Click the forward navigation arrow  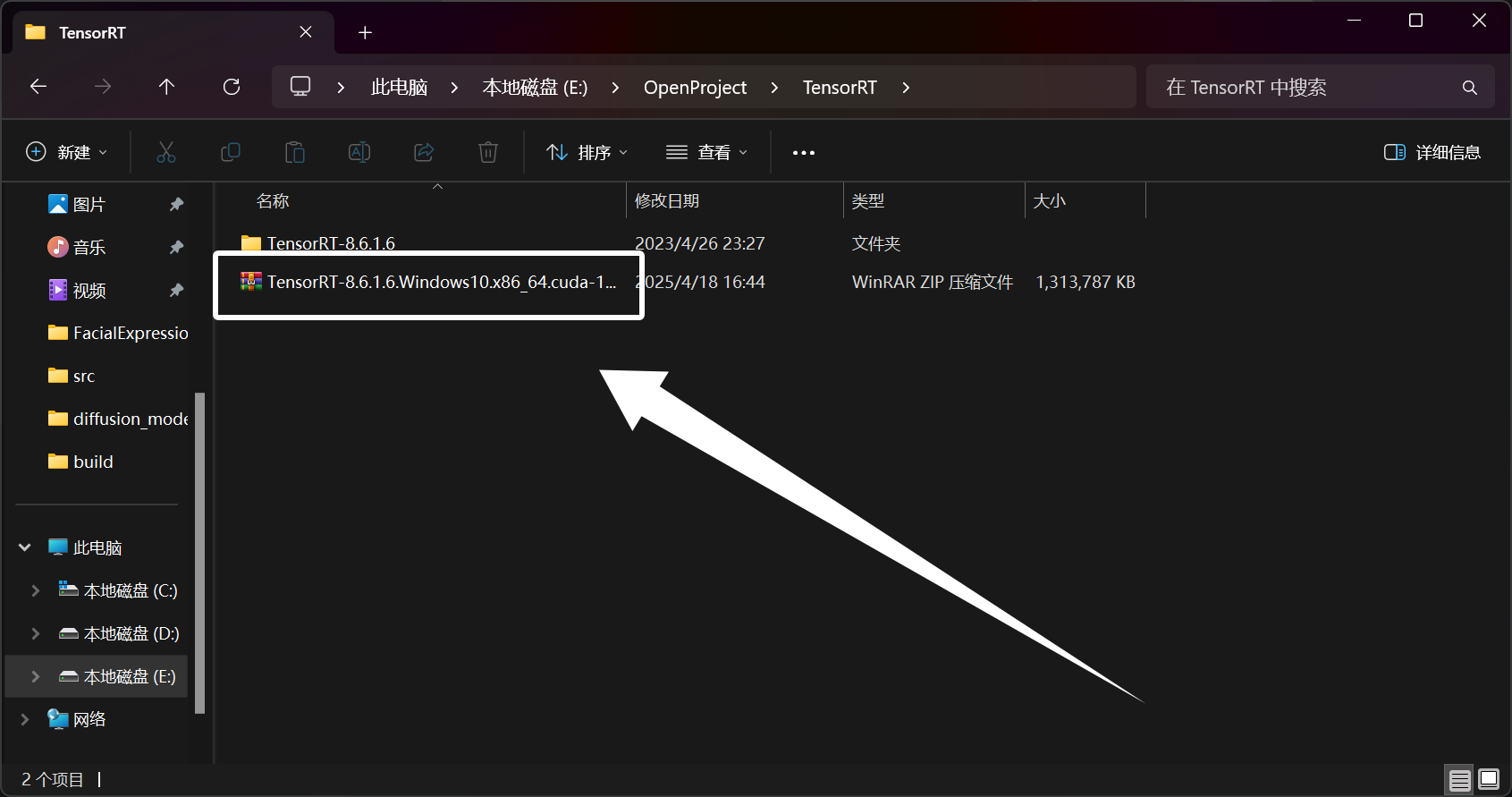[x=103, y=87]
